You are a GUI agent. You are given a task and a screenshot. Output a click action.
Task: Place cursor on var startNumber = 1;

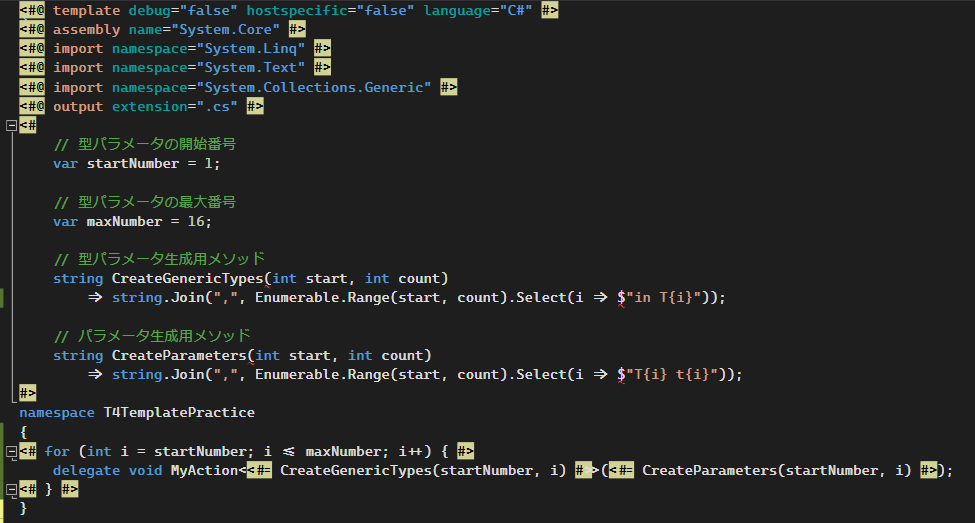137,164
